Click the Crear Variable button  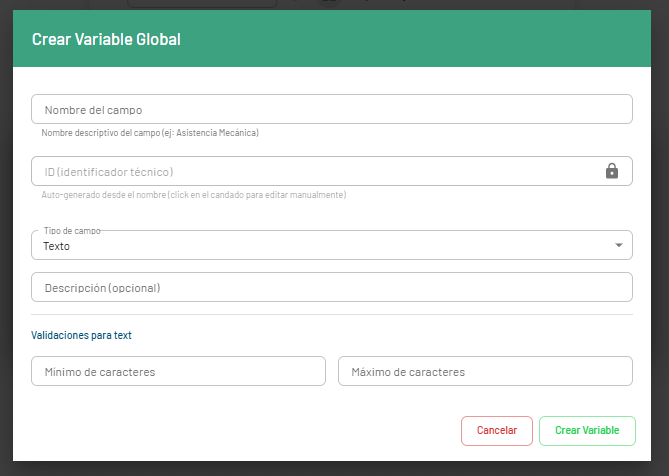pos(587,430)
